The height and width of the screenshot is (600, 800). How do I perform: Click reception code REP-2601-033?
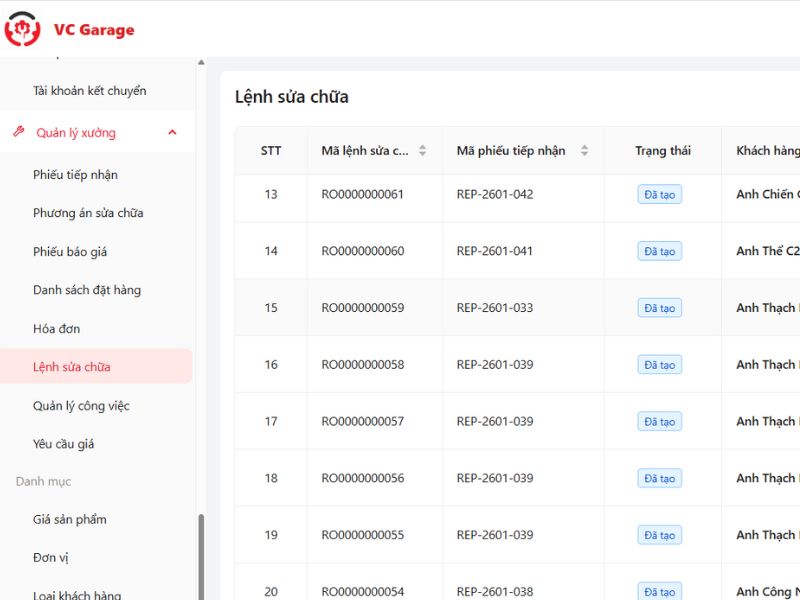(x=494, y=308)
